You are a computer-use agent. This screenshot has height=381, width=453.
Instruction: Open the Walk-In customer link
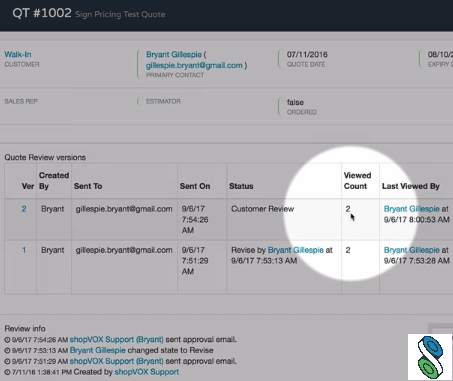[x=18, y=54]
